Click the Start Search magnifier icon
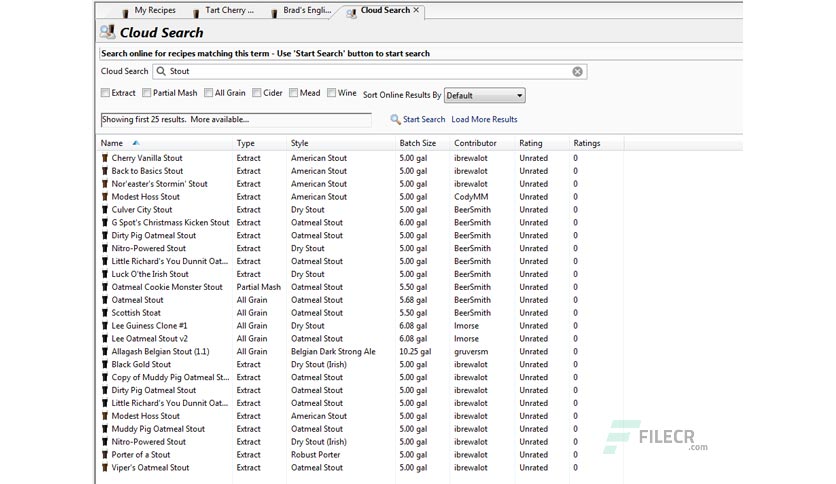This screenshot has width=836, height=484. point(395,119)
